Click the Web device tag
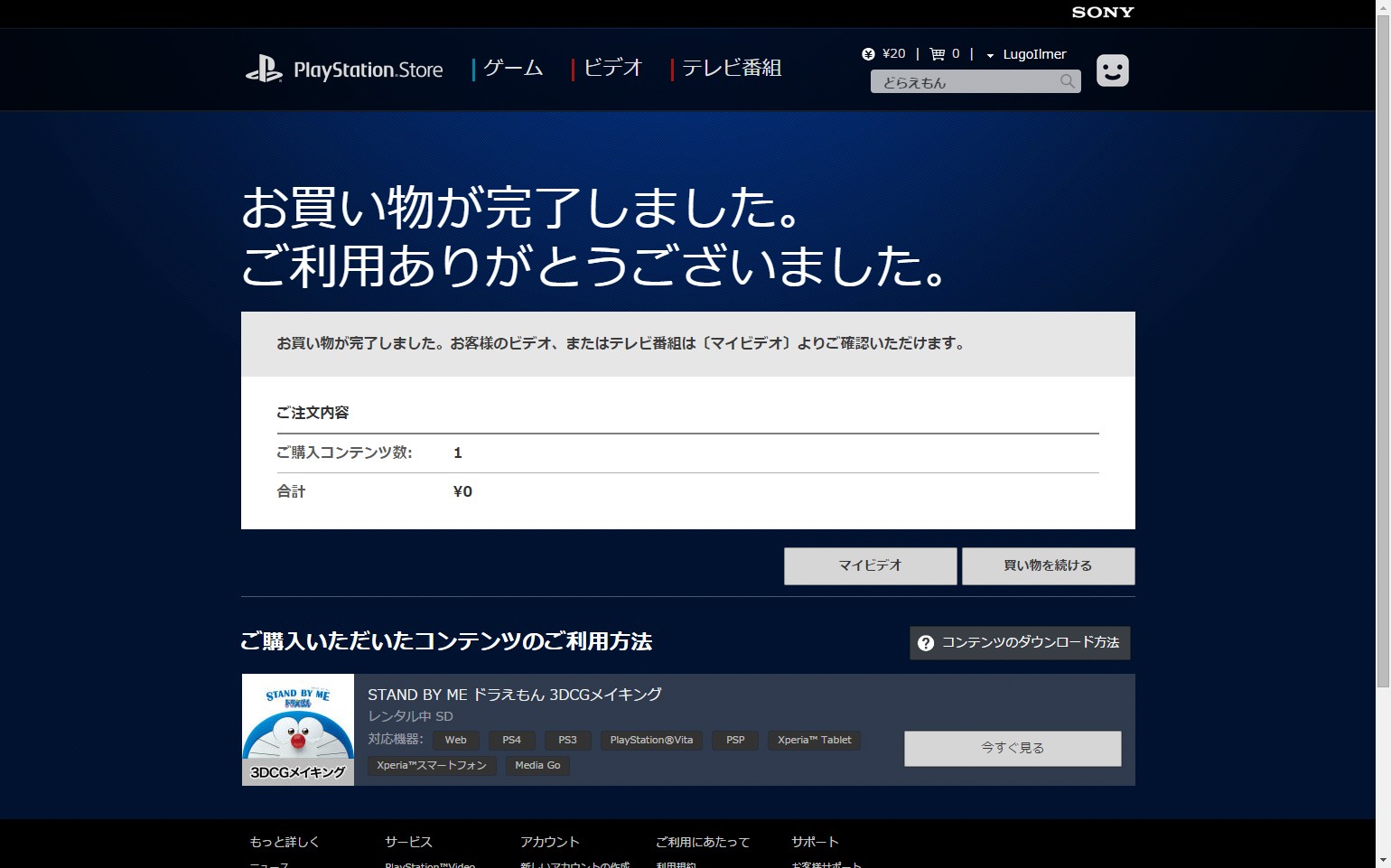 (456, 740)
